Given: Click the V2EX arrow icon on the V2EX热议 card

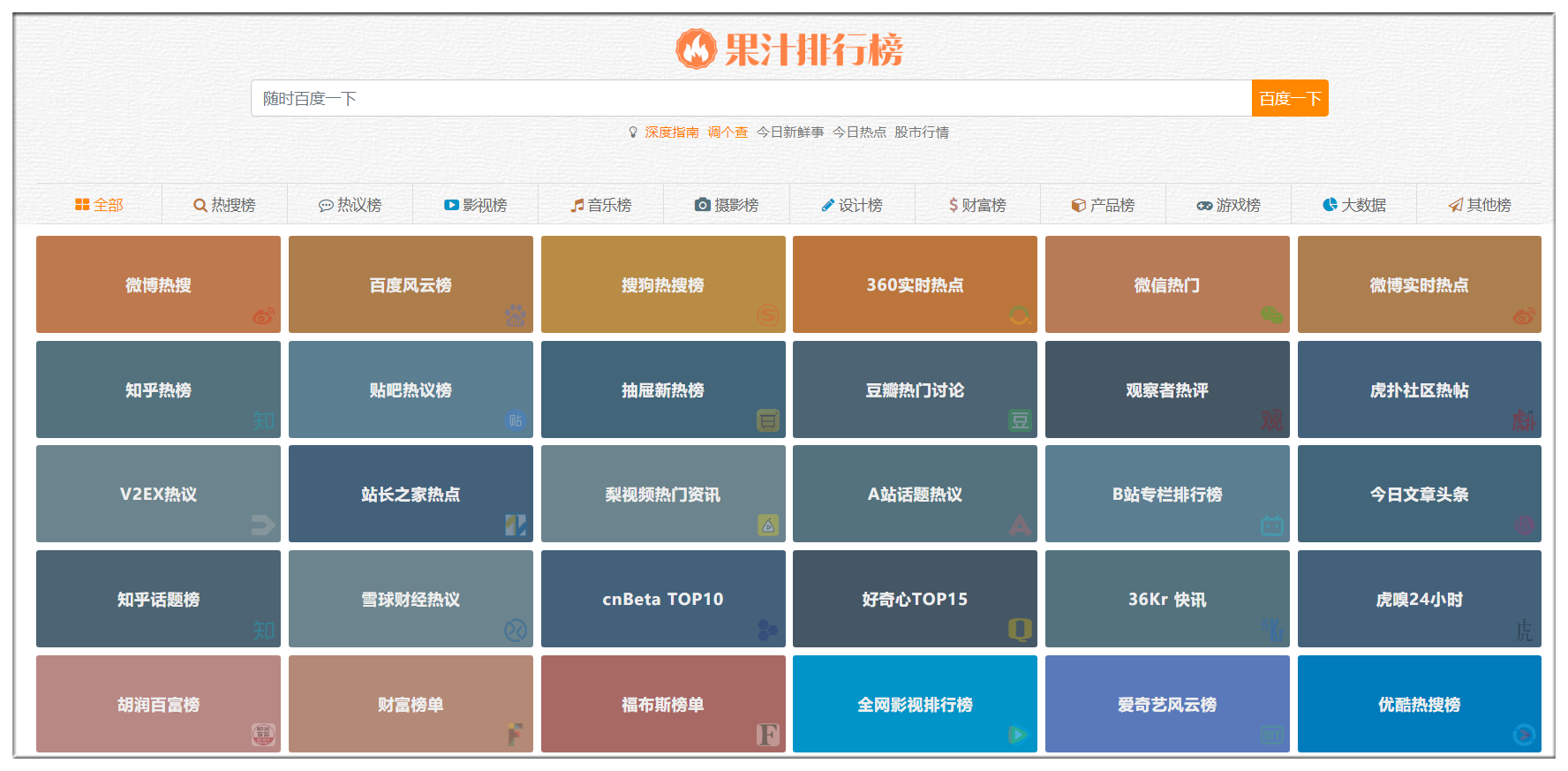Looking at the screenshot, I should click(264, 525).
